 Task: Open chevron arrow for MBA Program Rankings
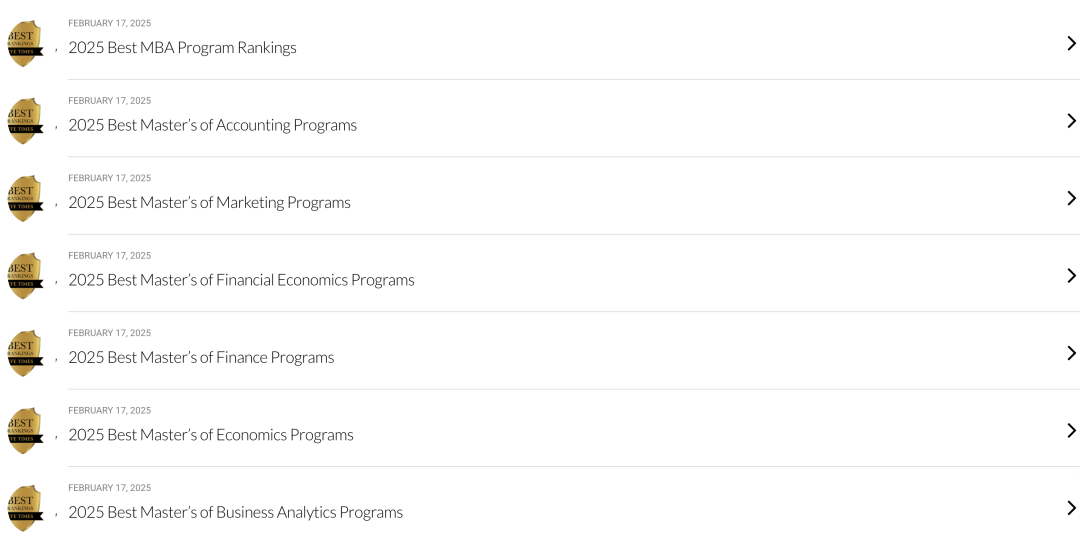1071,43
